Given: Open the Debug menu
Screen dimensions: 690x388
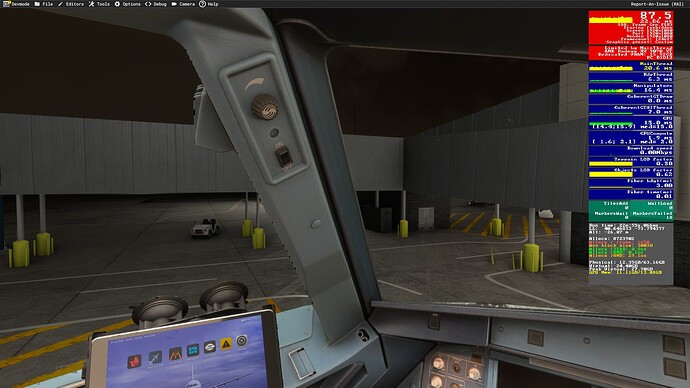Looking at the screenshot, I should [156, 4].
